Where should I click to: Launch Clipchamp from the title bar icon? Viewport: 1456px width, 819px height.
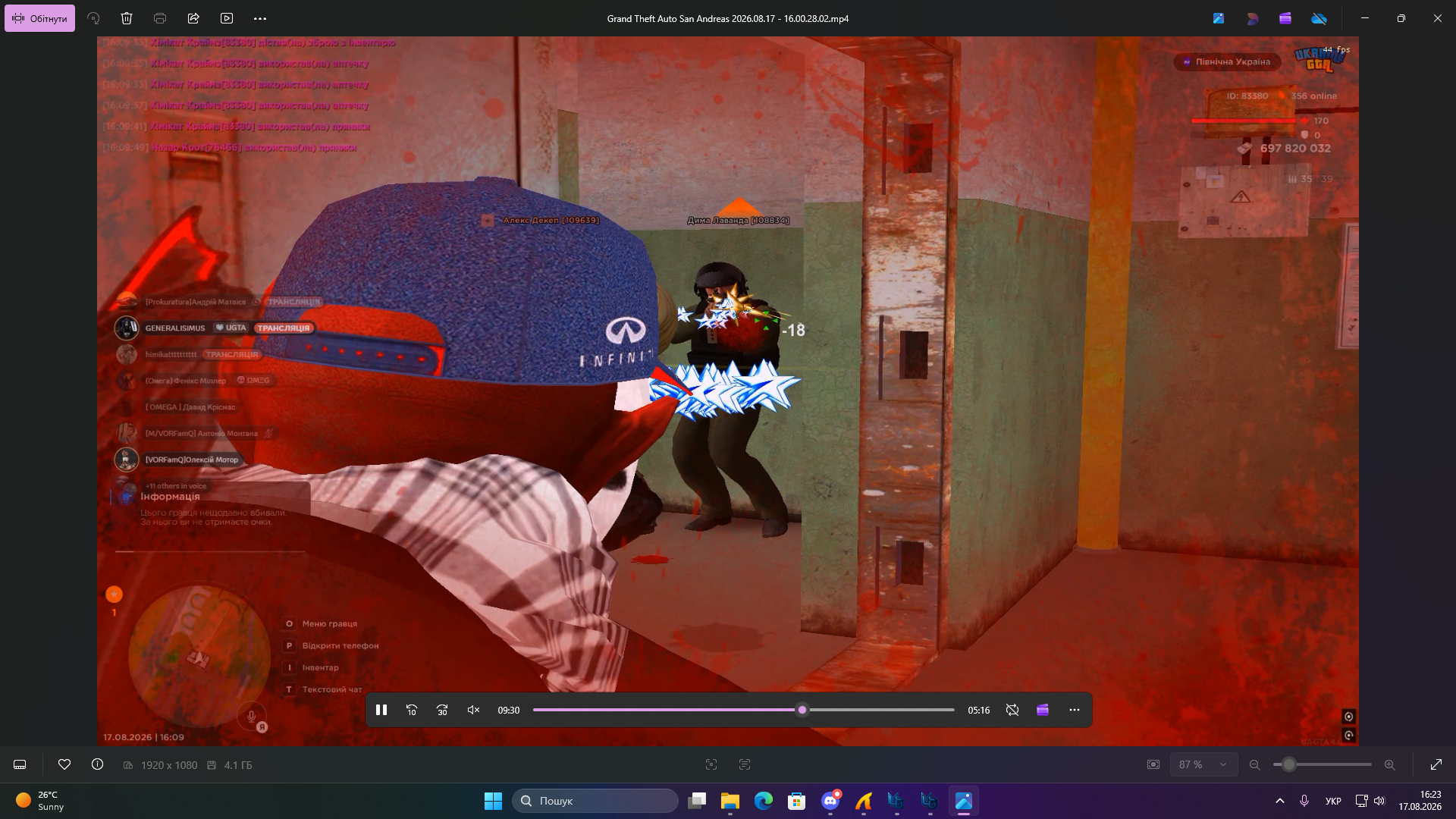coord(1285,18)
